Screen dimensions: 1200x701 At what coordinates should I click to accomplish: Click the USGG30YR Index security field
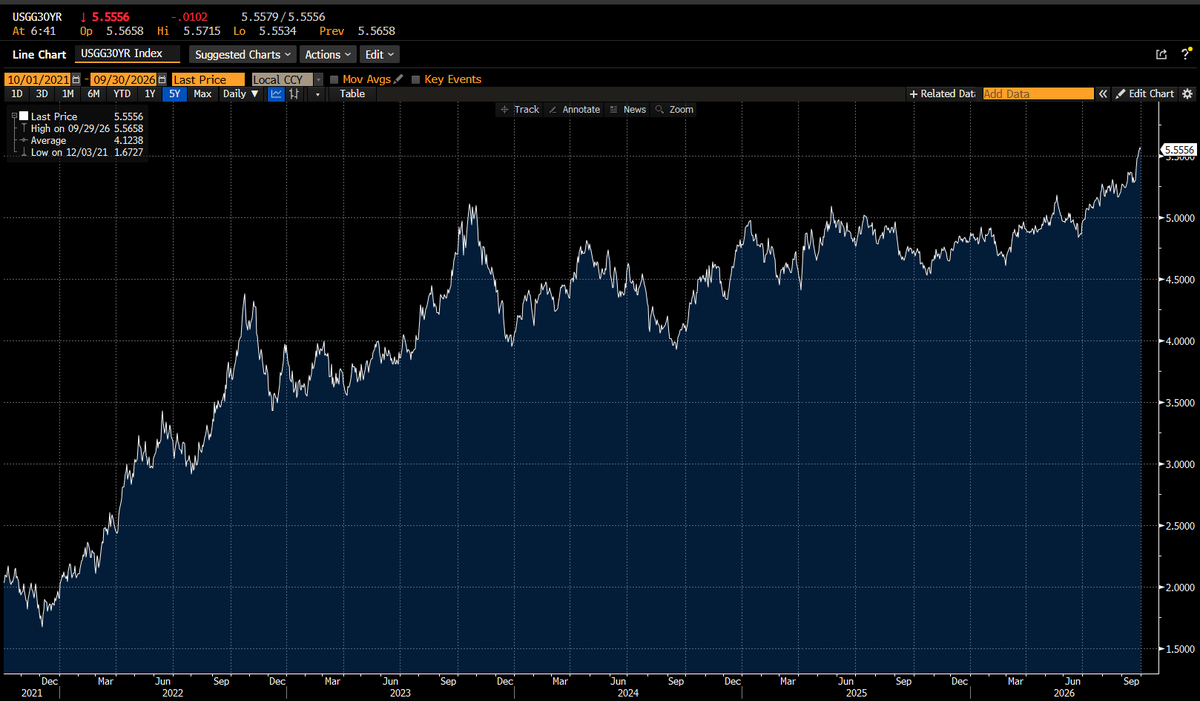128,54
